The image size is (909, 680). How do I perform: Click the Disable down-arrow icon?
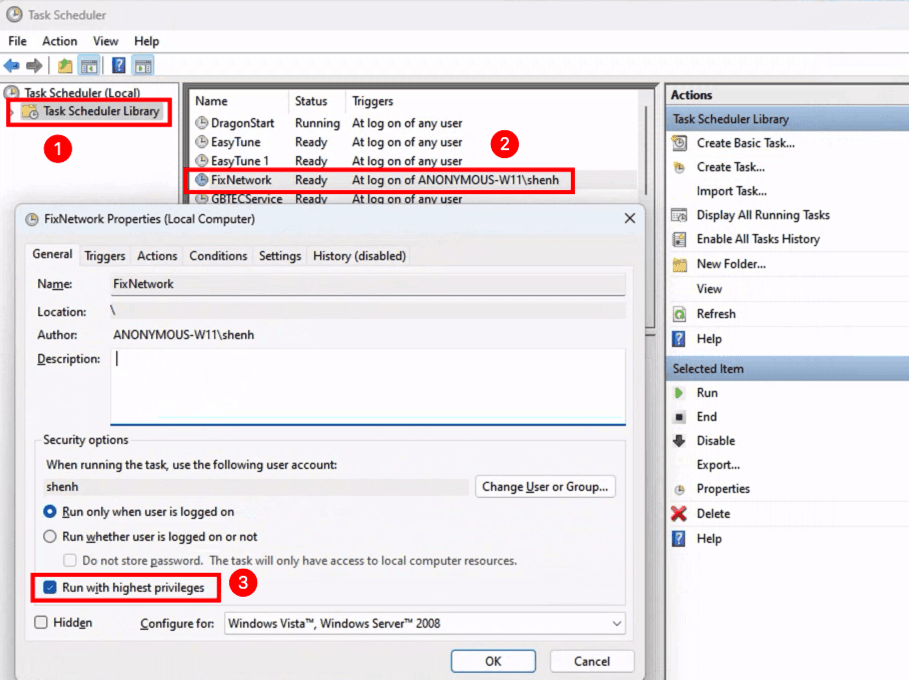(x=680, y=441)
